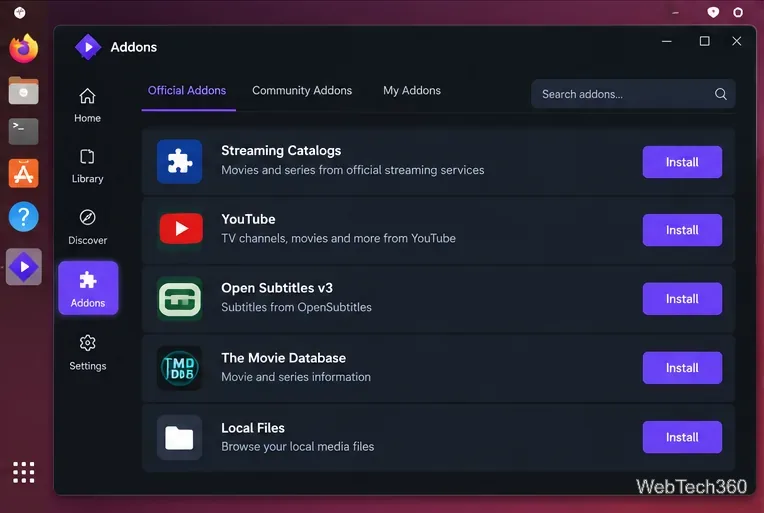Click the Stremio logo in title bar

tap(88, 47)
